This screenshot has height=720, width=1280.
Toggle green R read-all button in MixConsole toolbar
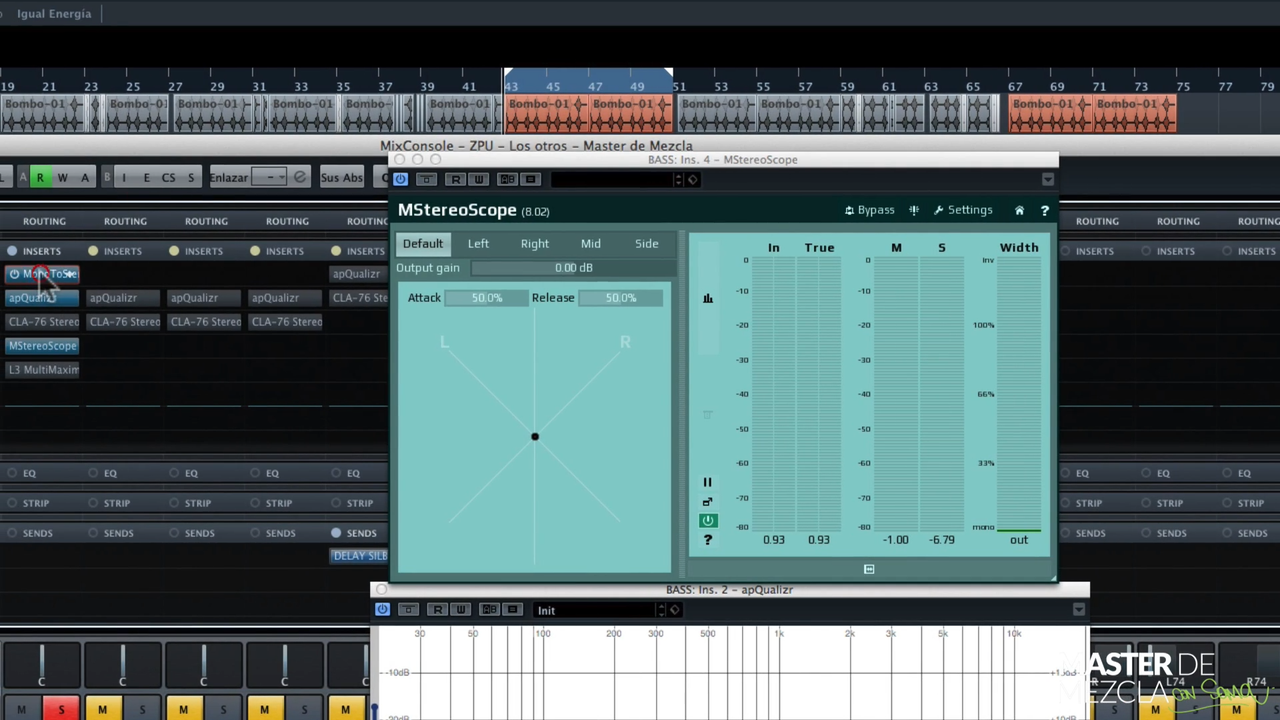click(x=40, y=178)
